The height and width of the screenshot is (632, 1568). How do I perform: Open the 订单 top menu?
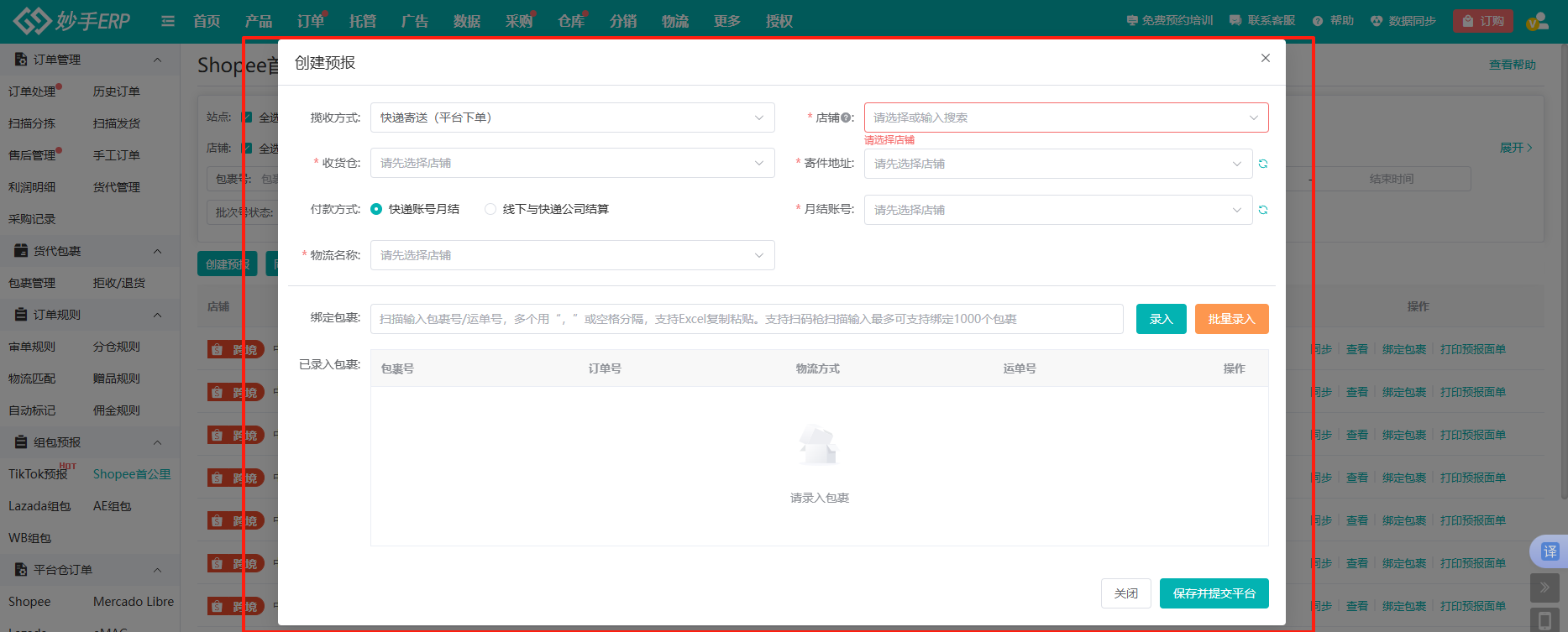[x=310, y=21]
